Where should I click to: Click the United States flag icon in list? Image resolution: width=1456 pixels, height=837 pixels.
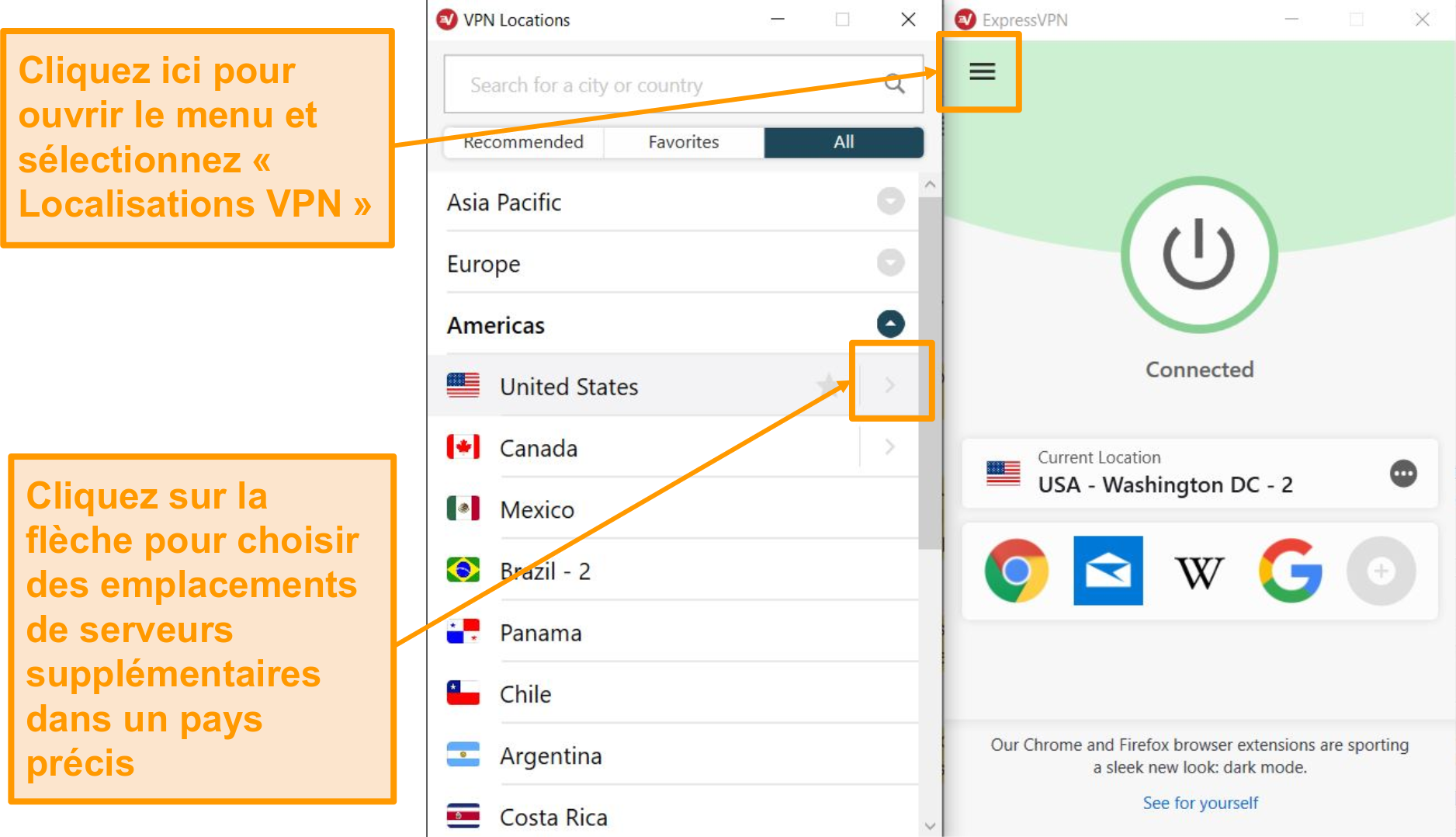coord(463,385)
